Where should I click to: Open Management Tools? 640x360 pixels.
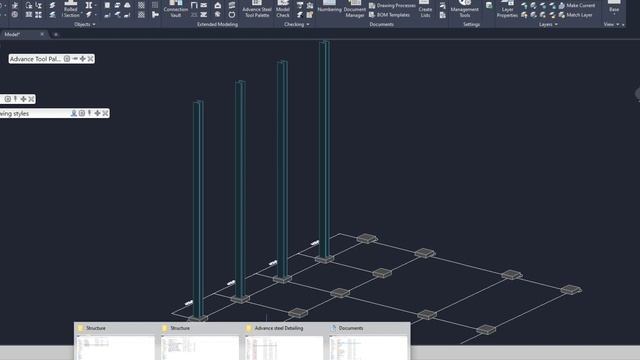464,9
